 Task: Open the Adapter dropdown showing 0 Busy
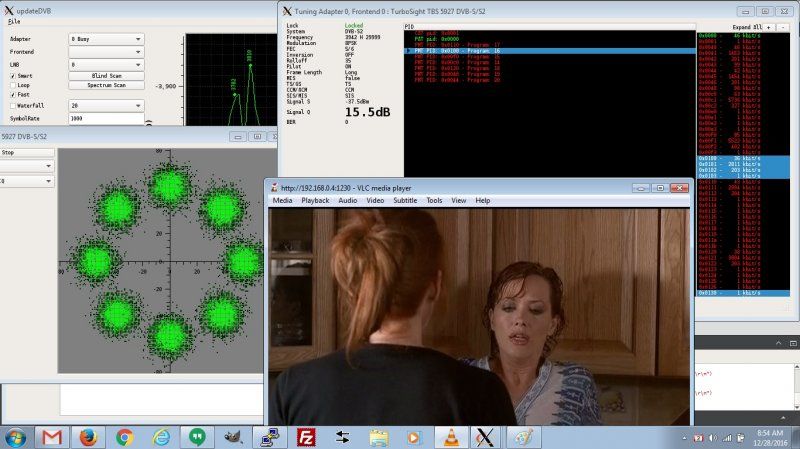click(x=106, y=39)
